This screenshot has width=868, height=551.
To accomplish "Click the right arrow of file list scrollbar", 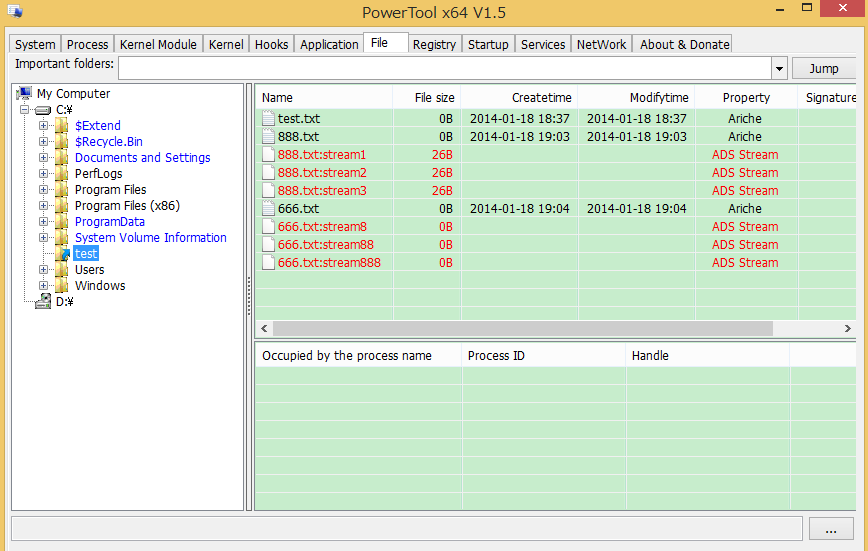I will click(x=848, y=328).
